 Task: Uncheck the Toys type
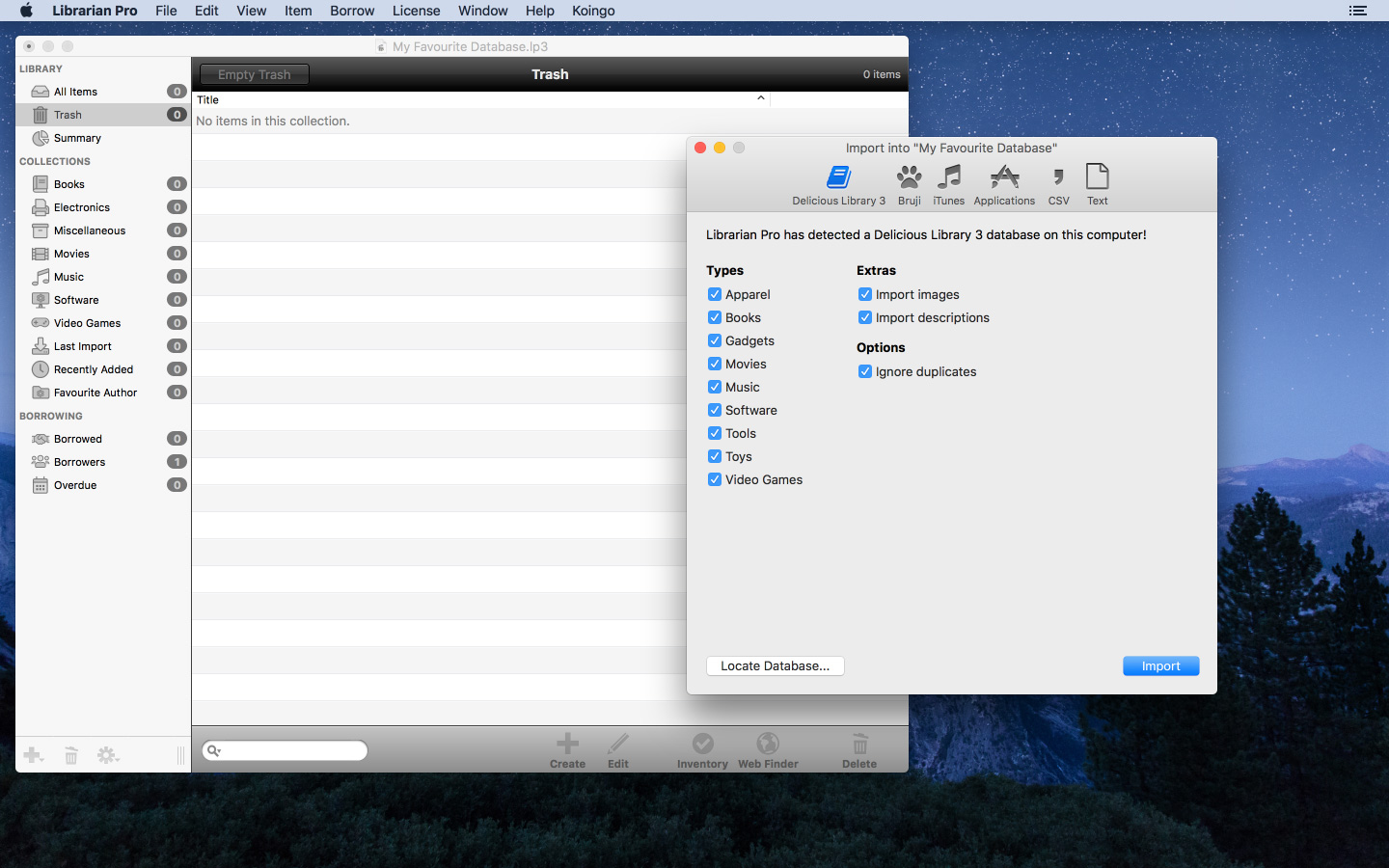pyautogui.click(x=715, y=456)
